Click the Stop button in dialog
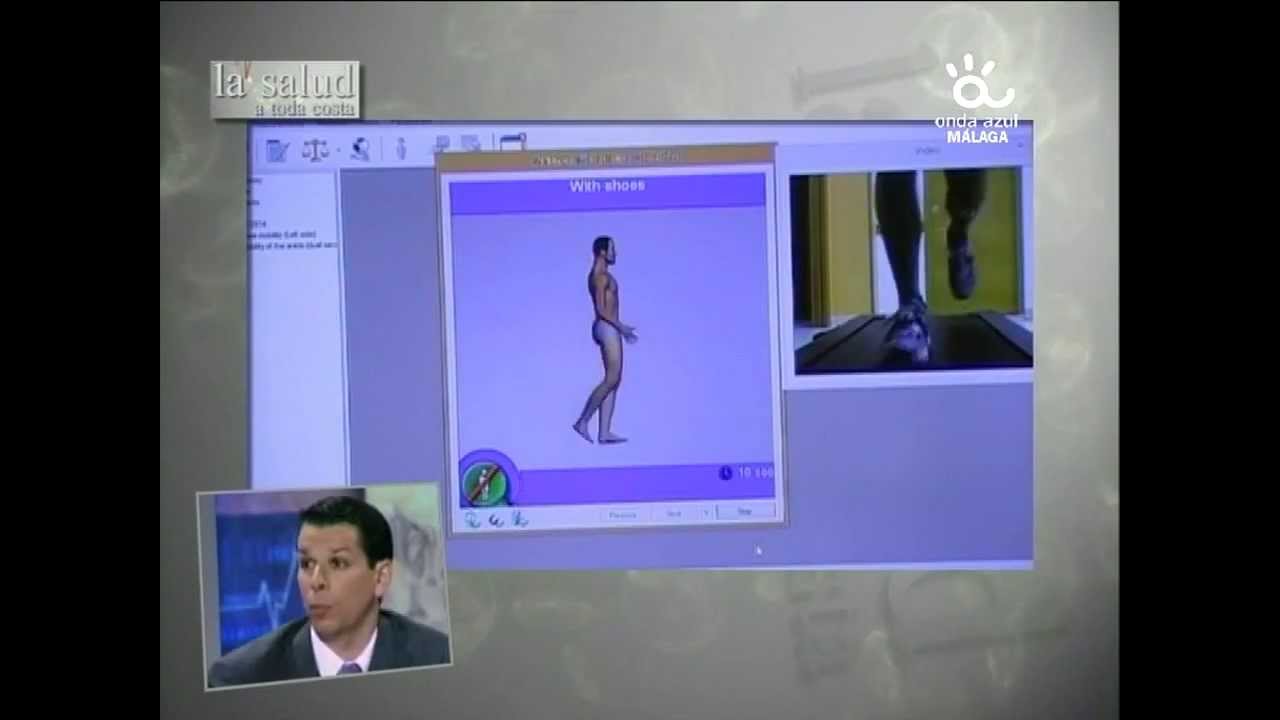This screenshot has height=720, width=1280. tap(745, 511)
